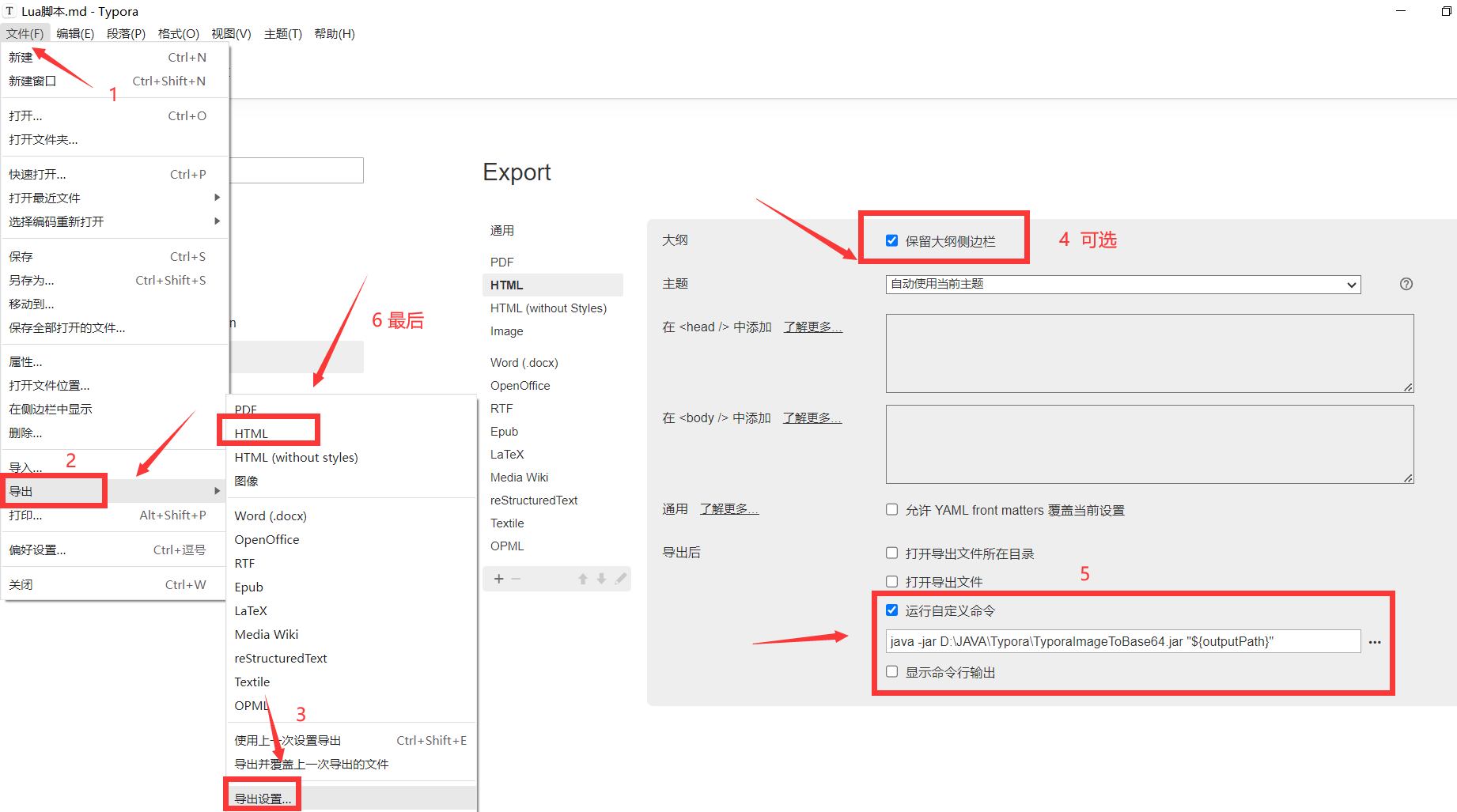Click the plus icon under the export list
The width and height of the screenshot is (1457, 812).
pos(498,579)
